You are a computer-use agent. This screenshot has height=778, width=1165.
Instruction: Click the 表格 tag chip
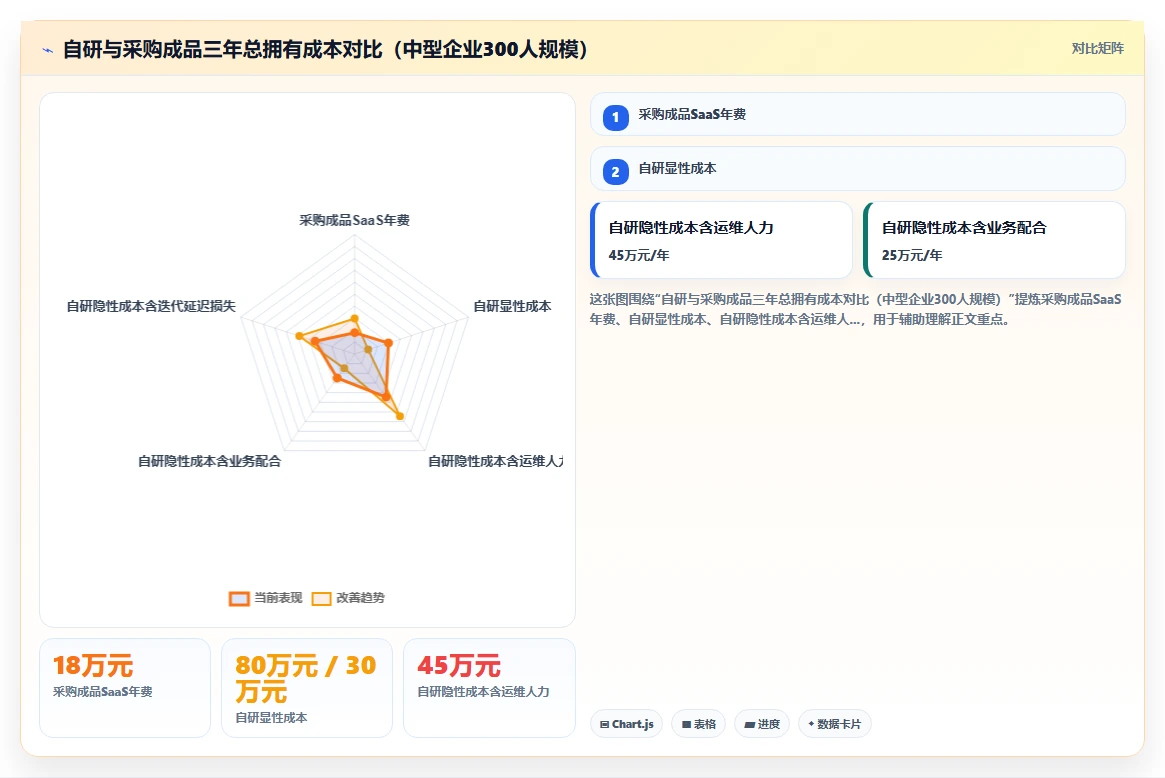tap(699, 724)
